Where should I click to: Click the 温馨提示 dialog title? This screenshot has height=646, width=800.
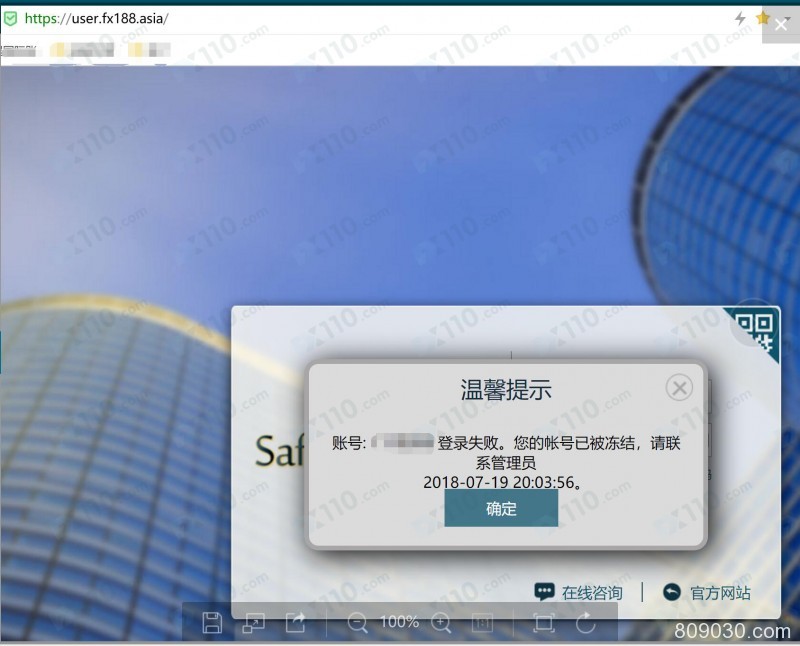pos(506,390)
